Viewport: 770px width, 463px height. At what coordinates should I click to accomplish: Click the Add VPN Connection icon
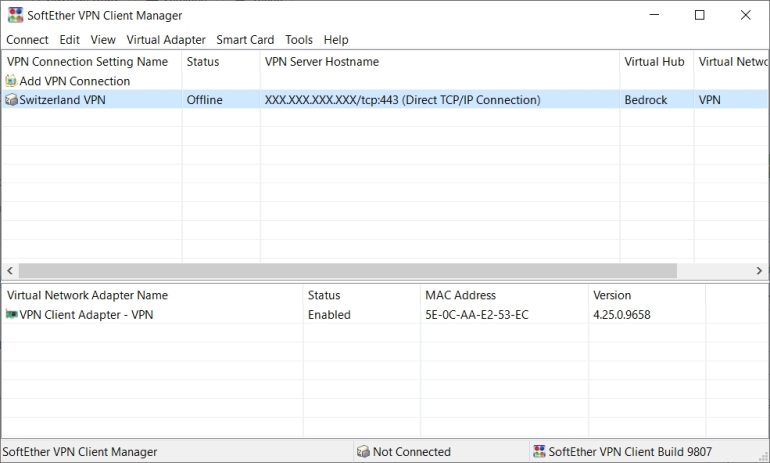click(x=11, y=81)
